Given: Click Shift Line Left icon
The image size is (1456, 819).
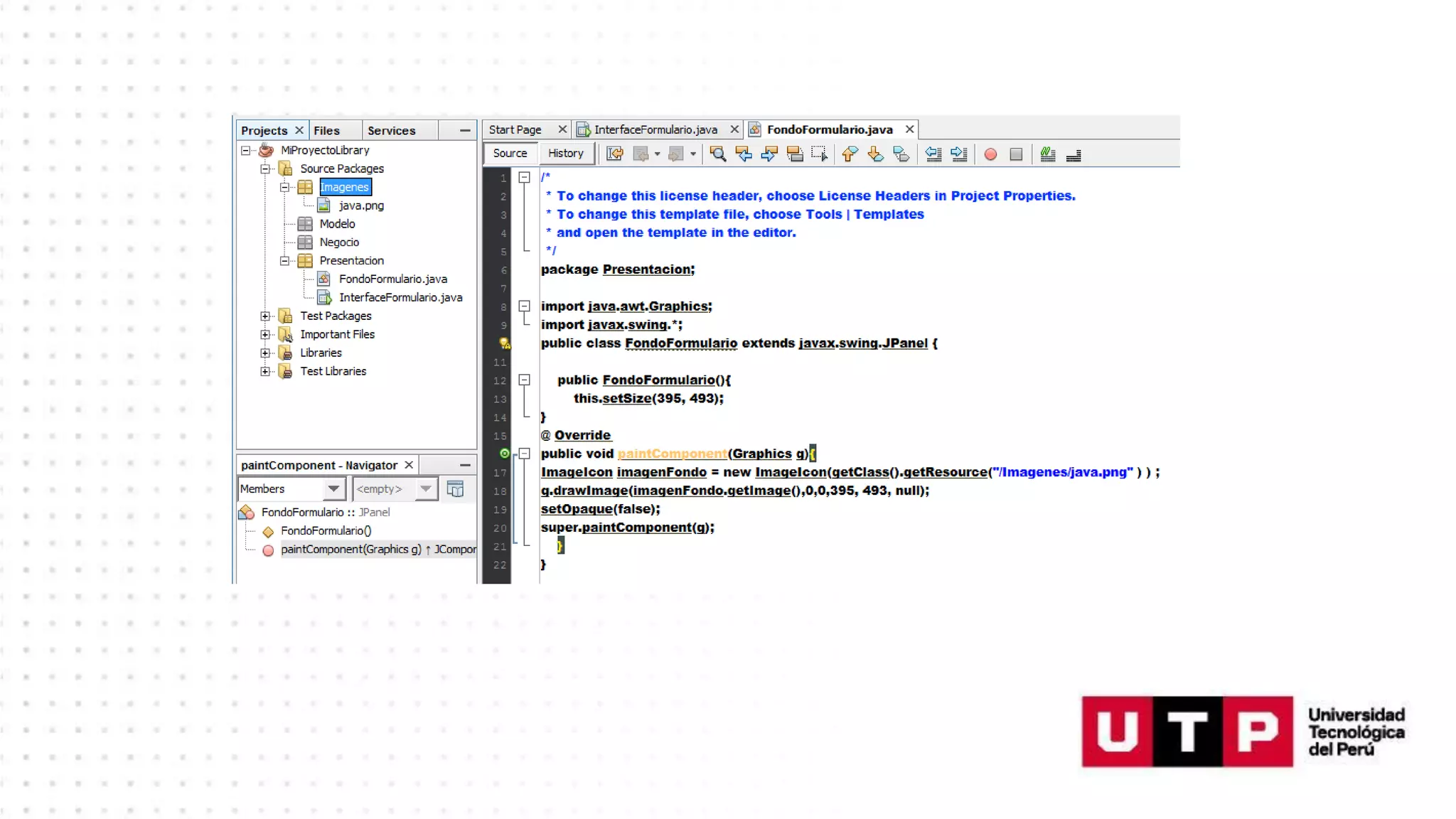Looking at the screenshot, I should (933, 154).
